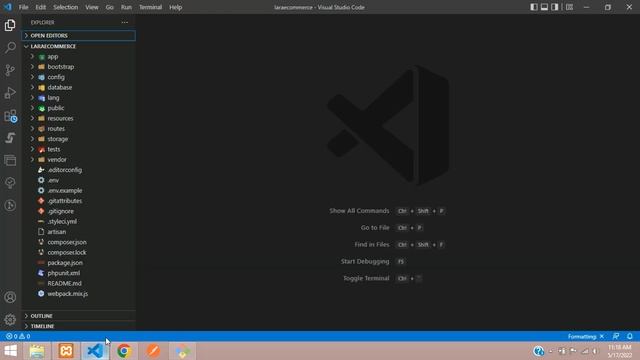Viewport: 640px width, 360px height.
Task: Open the .styleci.yml file
Action: click(x=78, y=221)
